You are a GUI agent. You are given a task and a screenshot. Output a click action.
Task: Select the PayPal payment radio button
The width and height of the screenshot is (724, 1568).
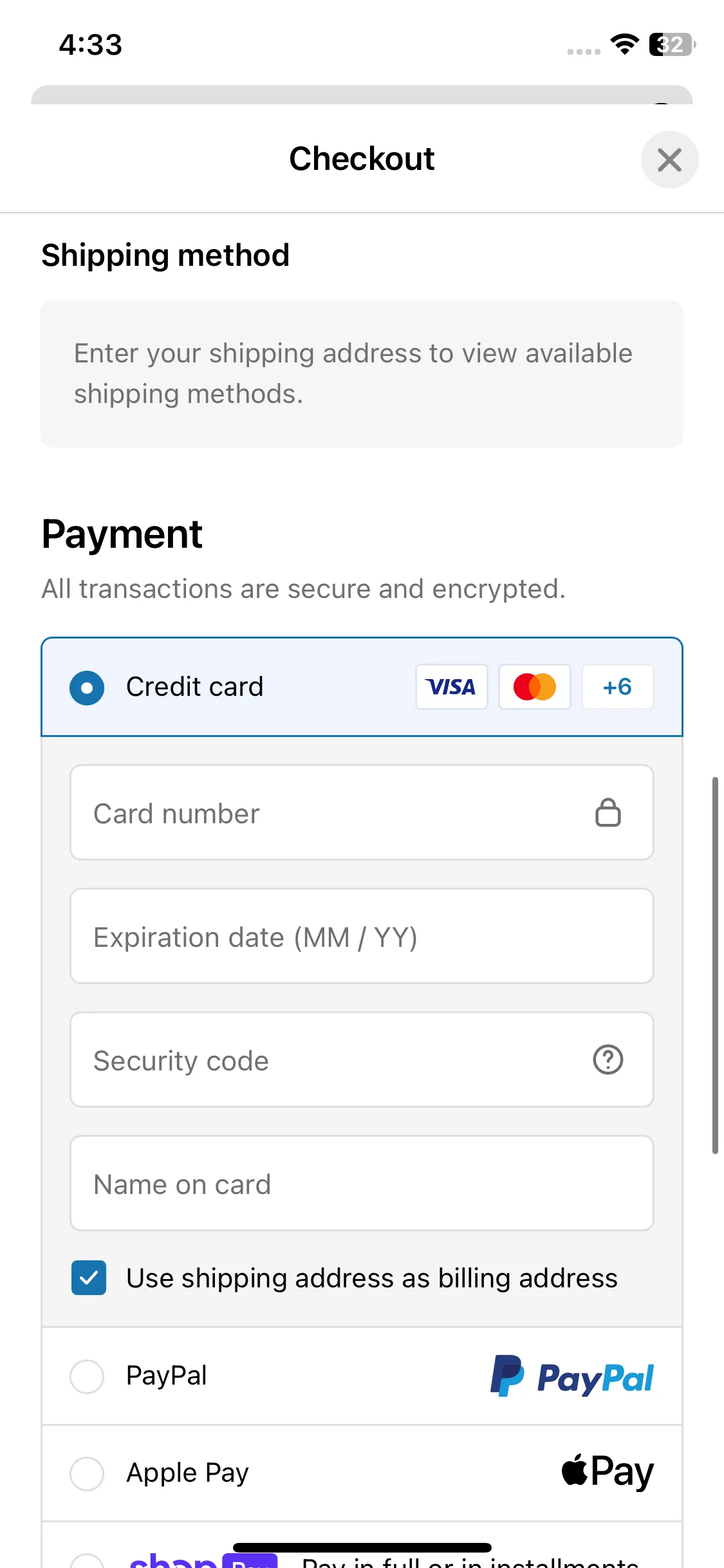pos(87,1376)
